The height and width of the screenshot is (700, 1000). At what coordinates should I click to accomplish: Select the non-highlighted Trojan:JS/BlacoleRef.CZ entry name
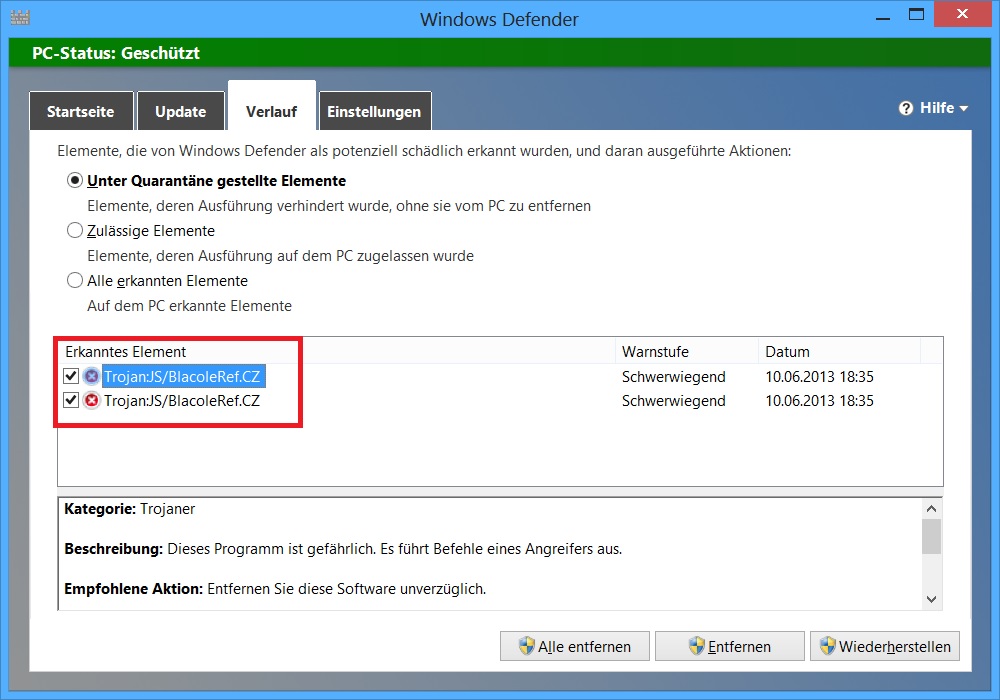(182, 400)
